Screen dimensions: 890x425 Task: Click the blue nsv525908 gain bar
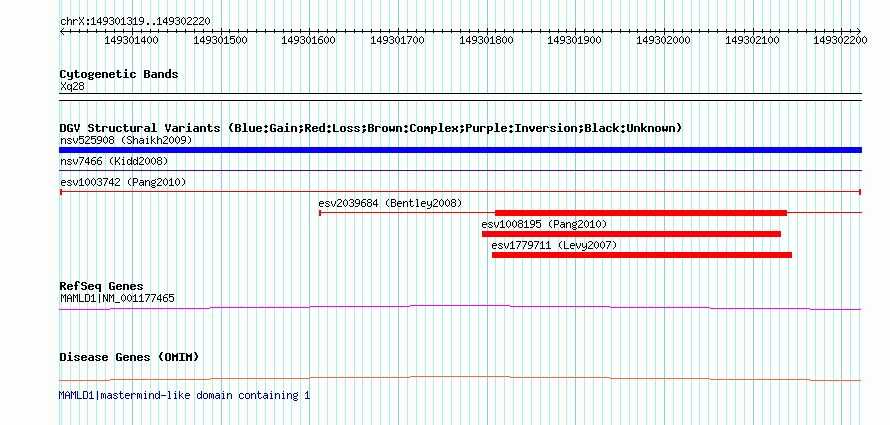coord(460,150)
